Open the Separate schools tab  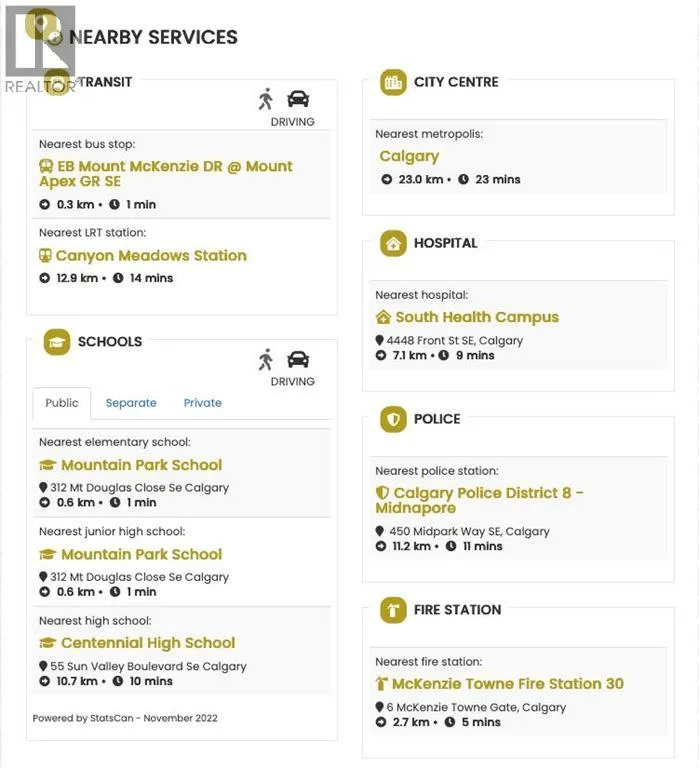click(x=131, y=403)
